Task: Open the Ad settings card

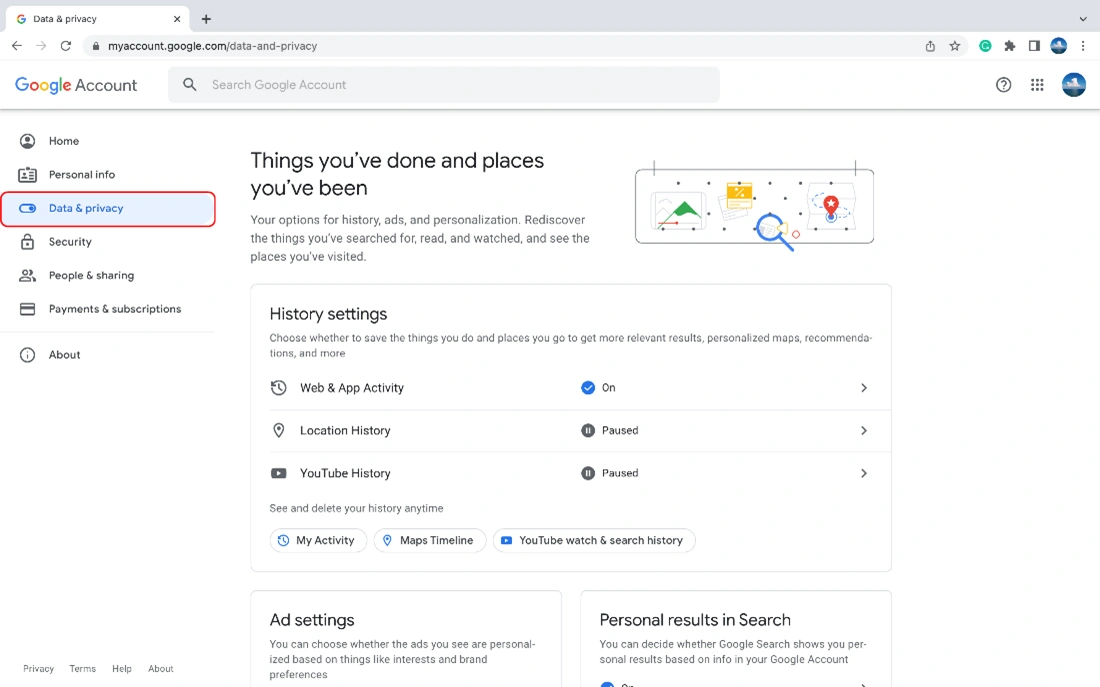Action: click(405, 639)
